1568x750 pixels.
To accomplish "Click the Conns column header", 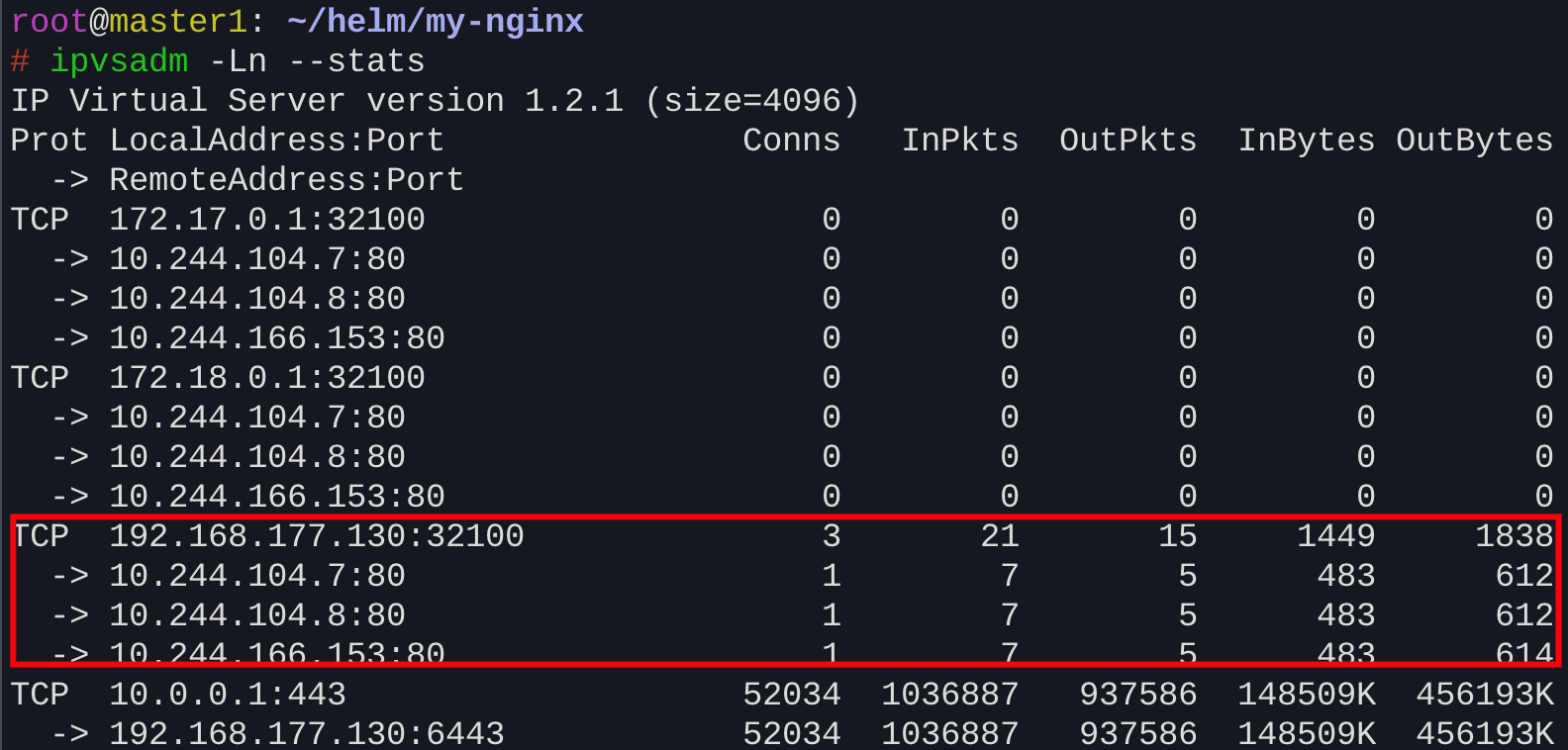I will coord(791,141).
